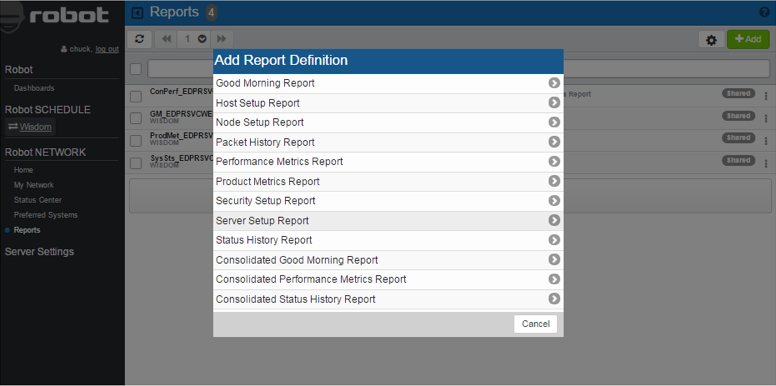Click the arrow icon for Packet History Report

(554, 142)
